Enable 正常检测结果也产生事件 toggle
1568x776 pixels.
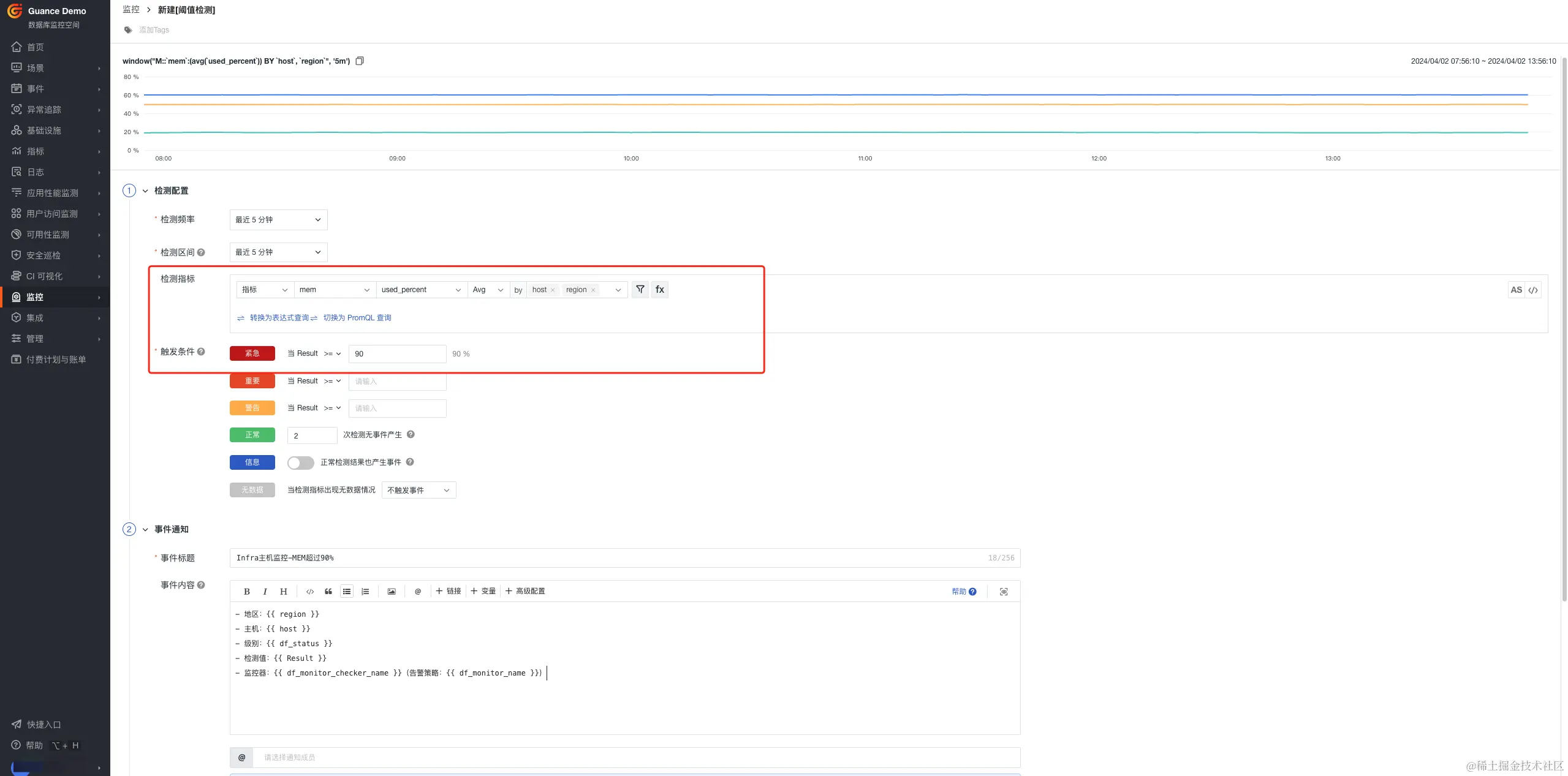300,463
